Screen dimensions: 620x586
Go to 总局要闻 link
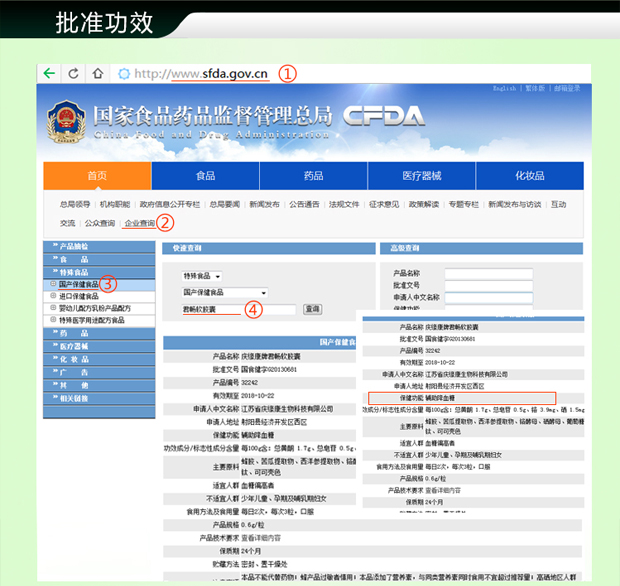[225, 204]
